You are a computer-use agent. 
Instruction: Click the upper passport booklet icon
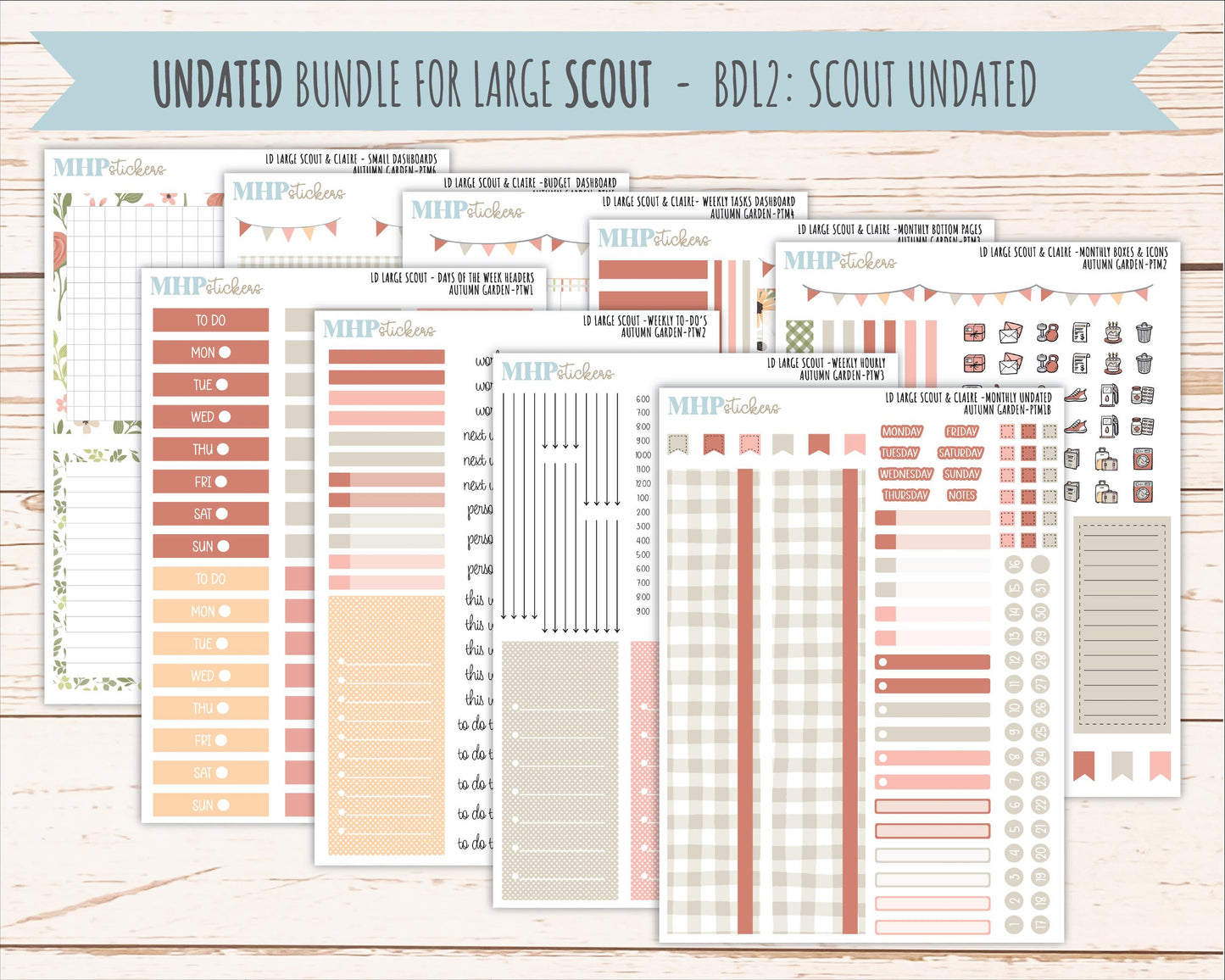point(1072,460)
